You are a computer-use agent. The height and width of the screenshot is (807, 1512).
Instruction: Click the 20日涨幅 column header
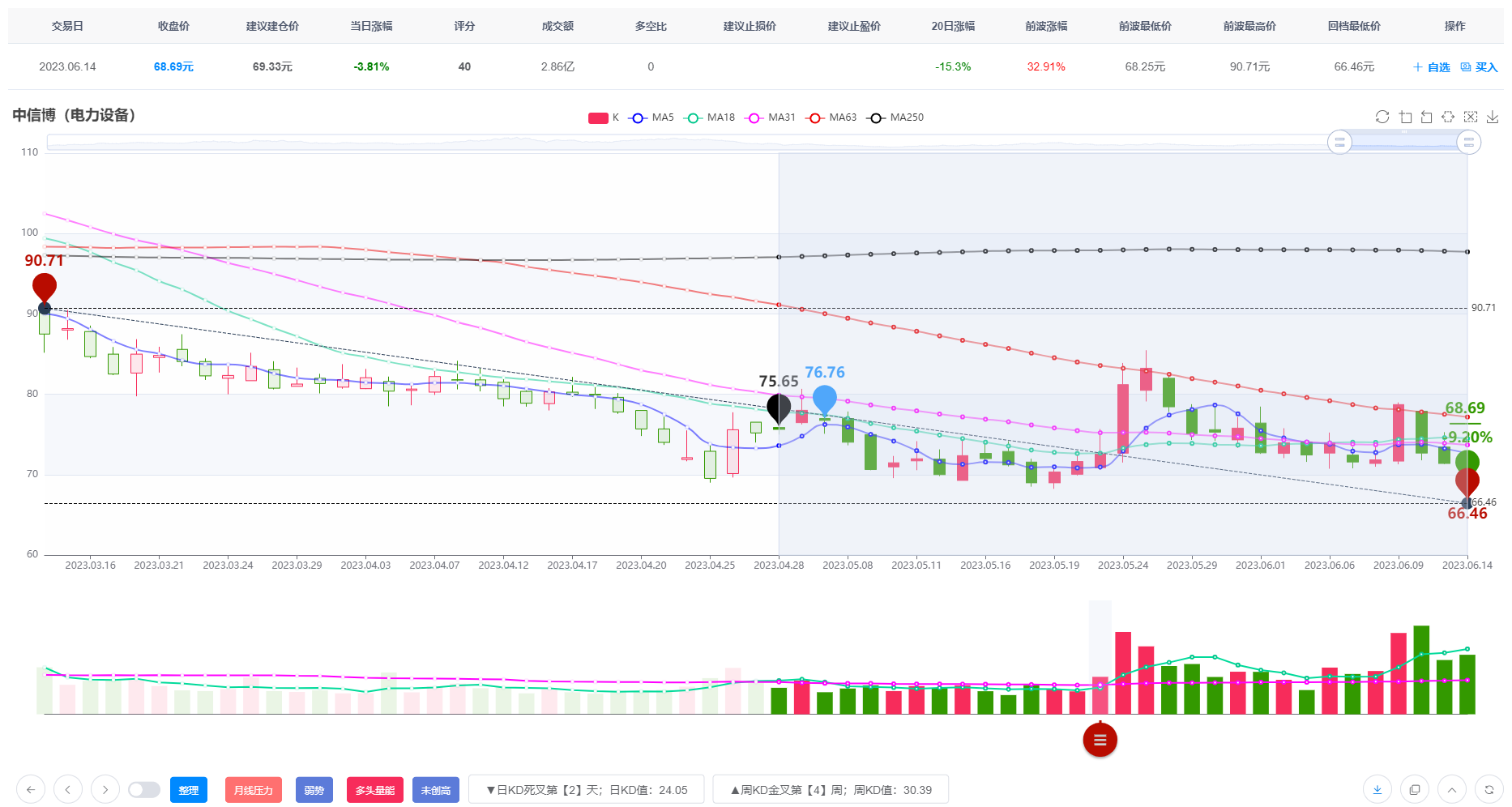(953, 26)
